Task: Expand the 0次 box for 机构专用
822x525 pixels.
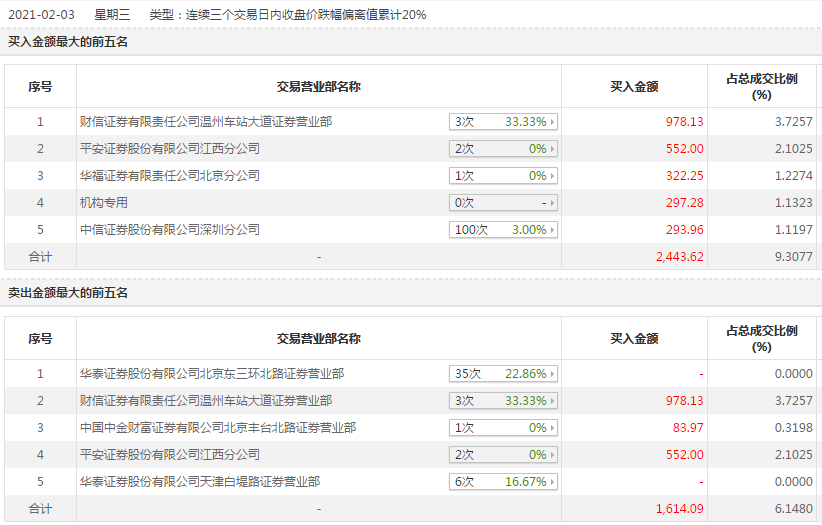Action: (x=503, y=203)
